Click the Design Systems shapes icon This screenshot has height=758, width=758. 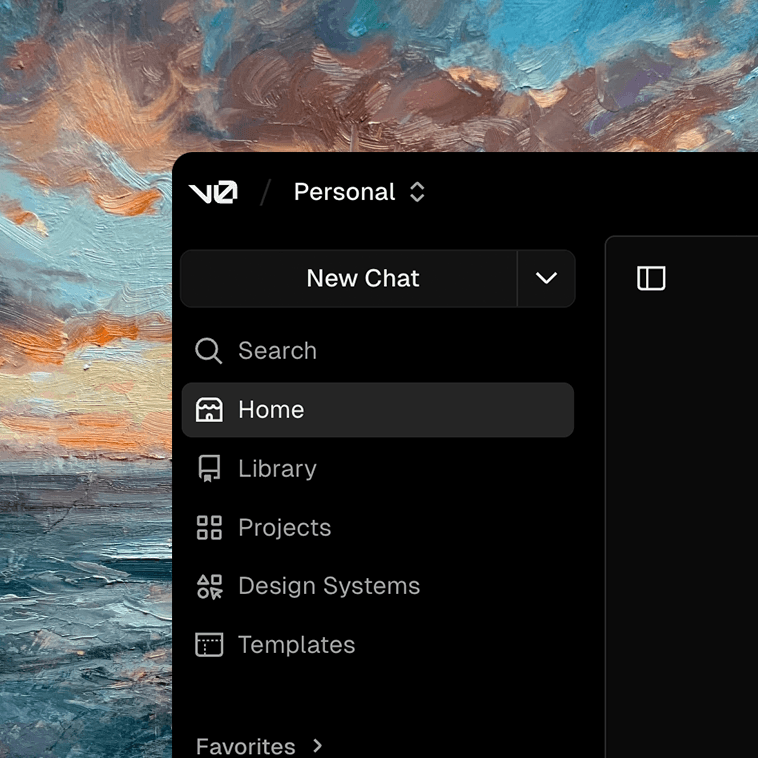pyautogui.click(x=209, y=586)
